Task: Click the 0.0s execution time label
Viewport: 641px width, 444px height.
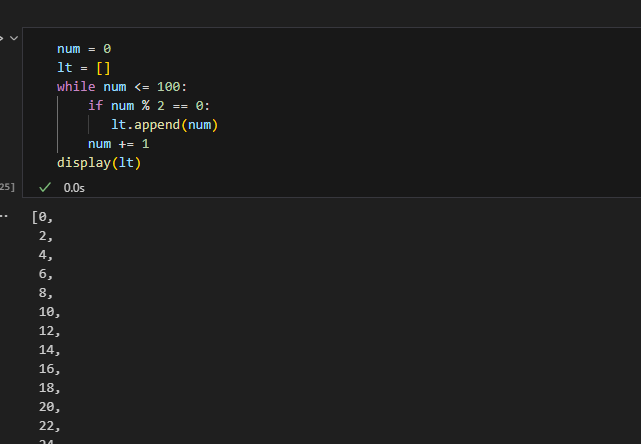Action: click(74, 188)
